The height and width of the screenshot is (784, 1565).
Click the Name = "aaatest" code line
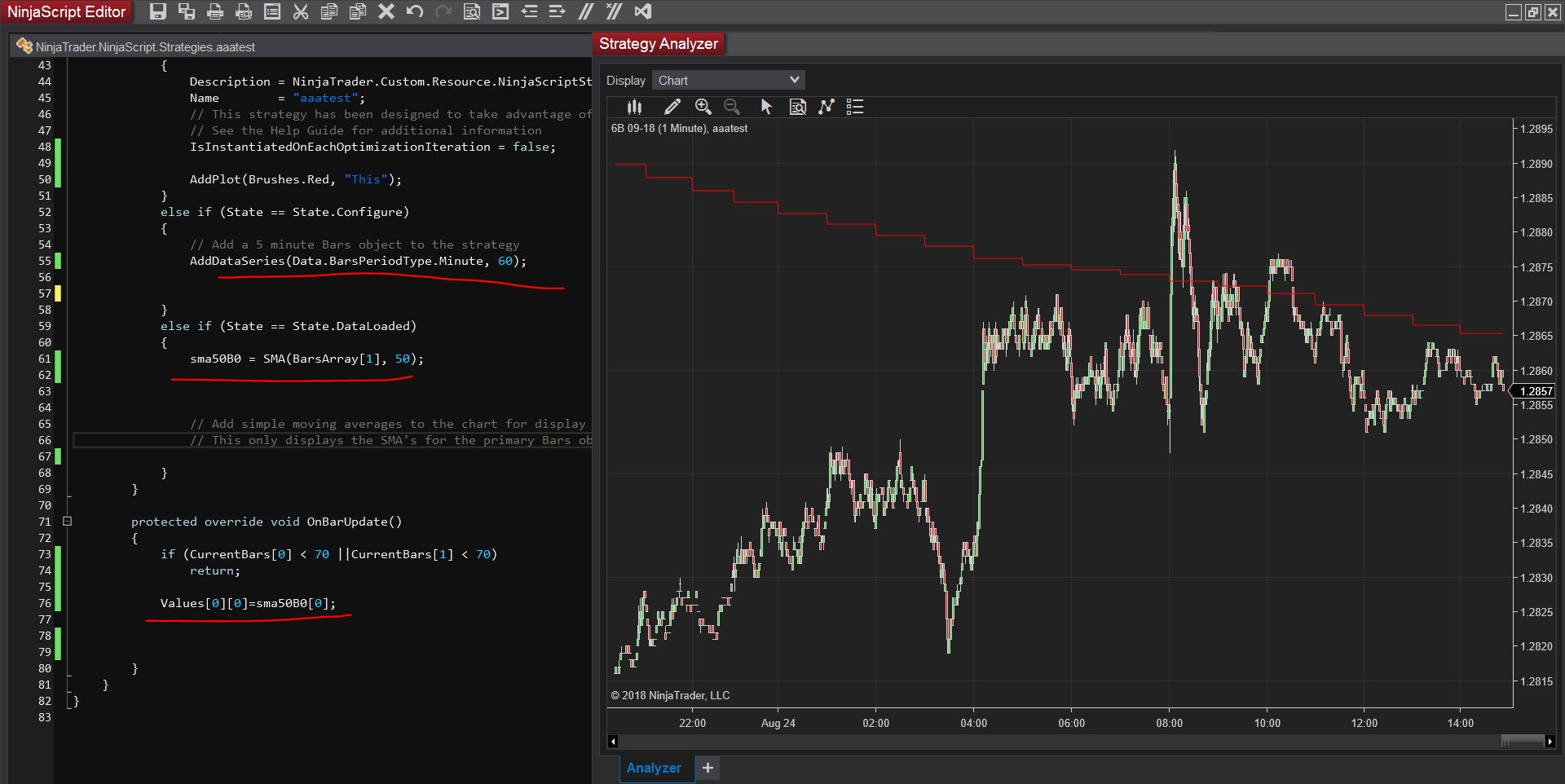(277, 98)
